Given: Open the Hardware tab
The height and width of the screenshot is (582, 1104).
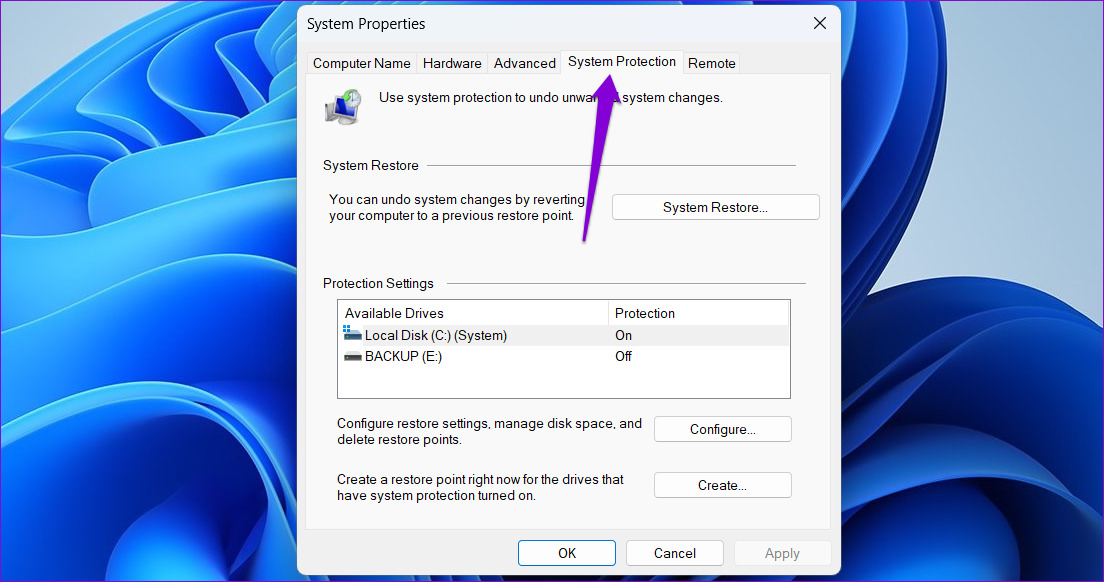Looking at the screenshot, I should 452,63.
